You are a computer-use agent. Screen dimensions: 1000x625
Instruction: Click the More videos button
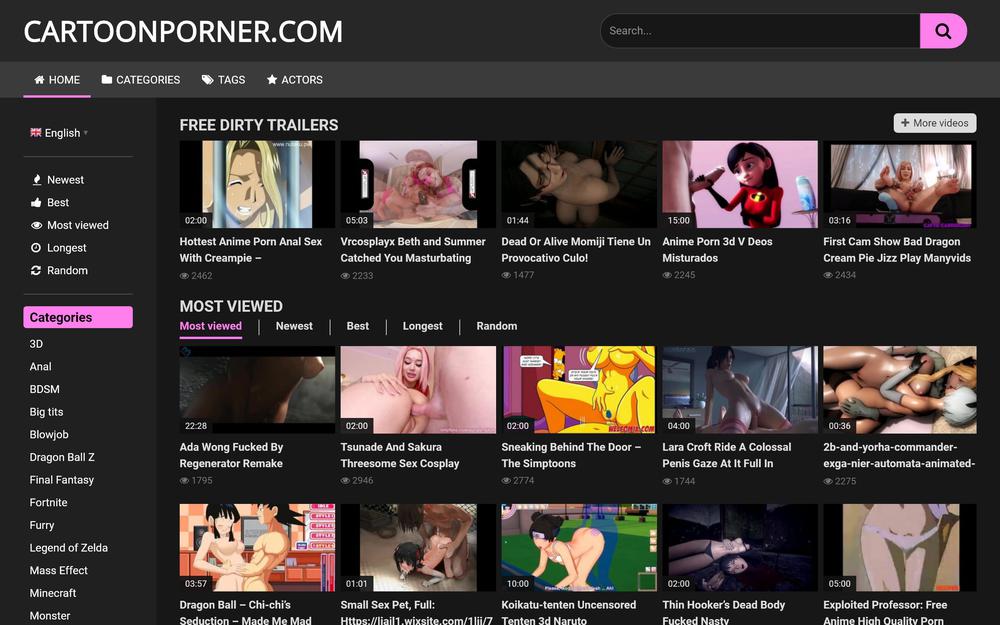934,123
